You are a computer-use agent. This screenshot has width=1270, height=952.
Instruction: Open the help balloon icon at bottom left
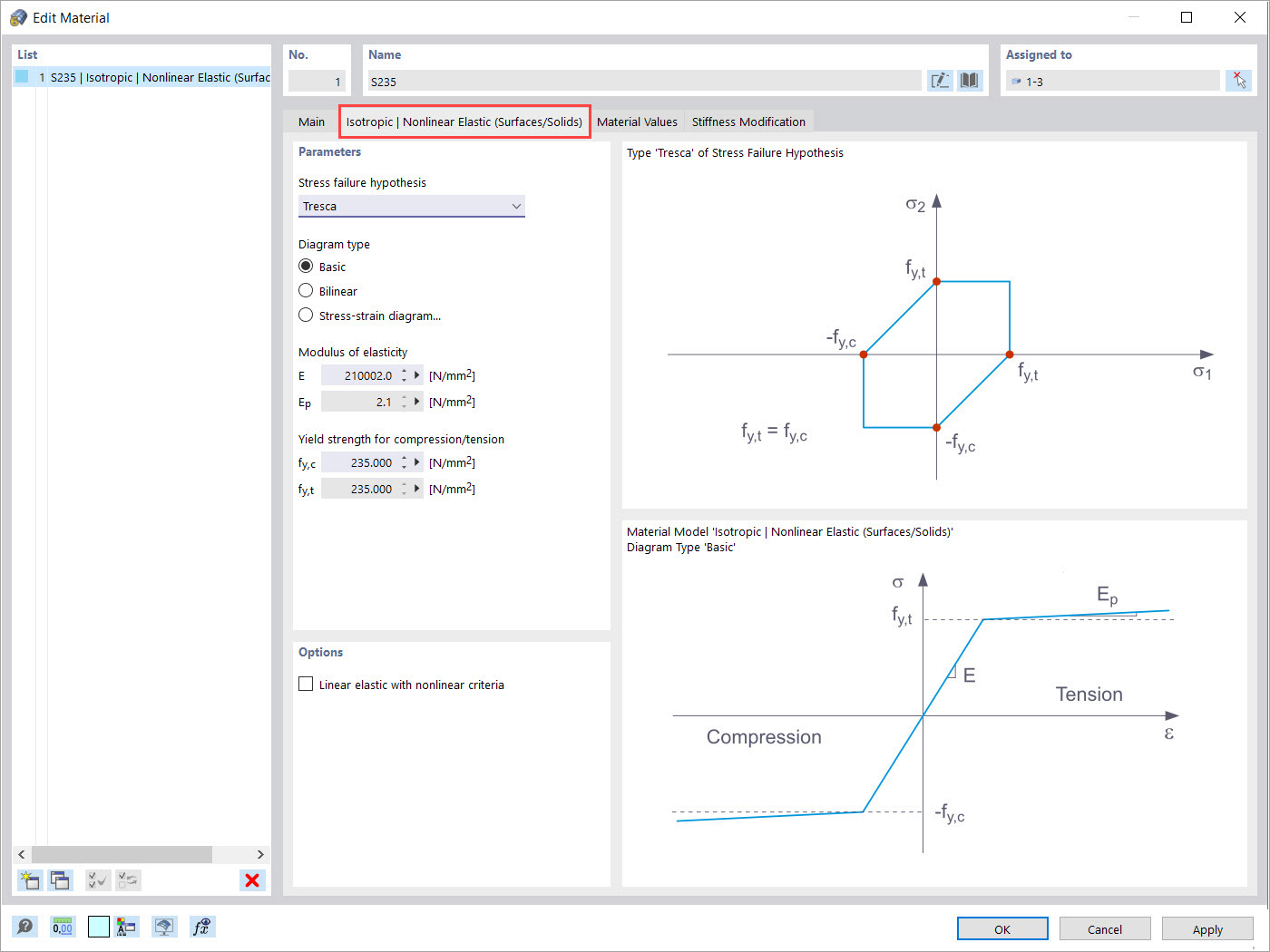[x=25, y=927]
